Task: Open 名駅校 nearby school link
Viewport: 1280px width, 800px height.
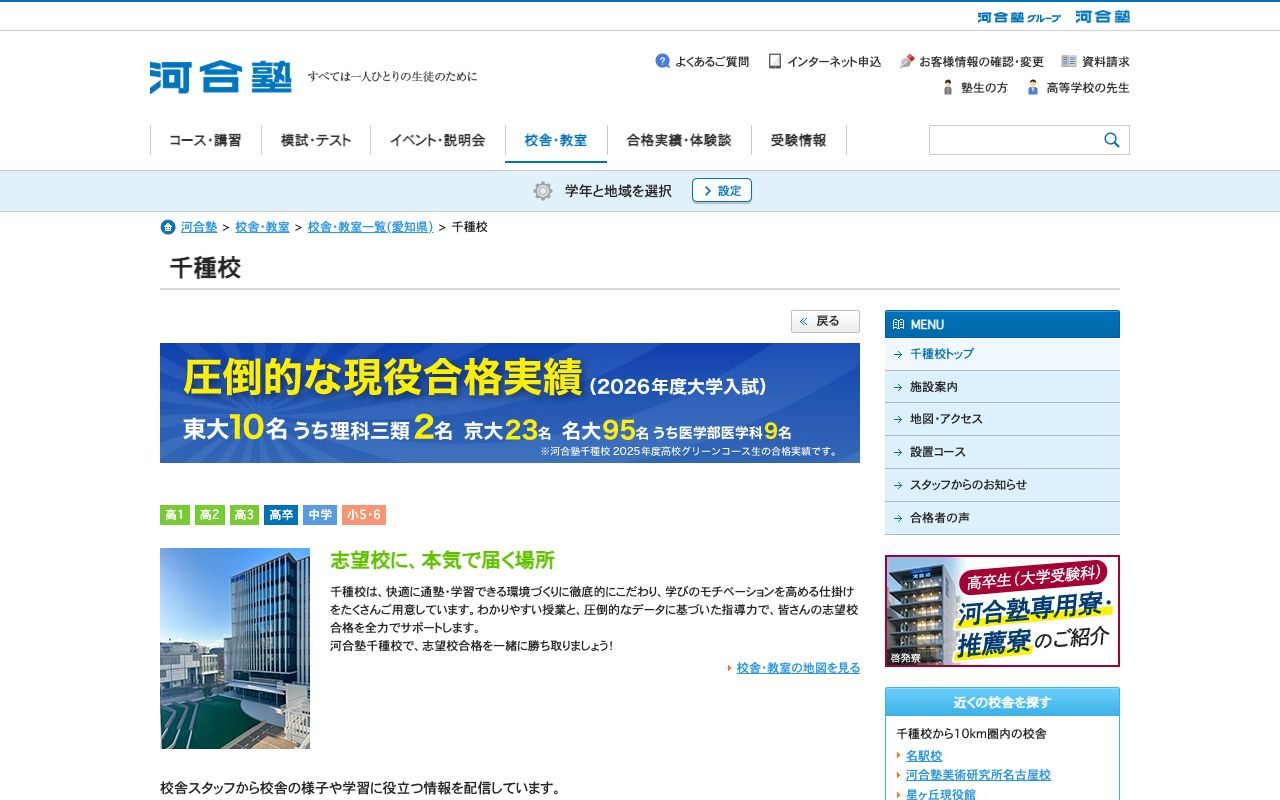Action: tap(924, 756)
